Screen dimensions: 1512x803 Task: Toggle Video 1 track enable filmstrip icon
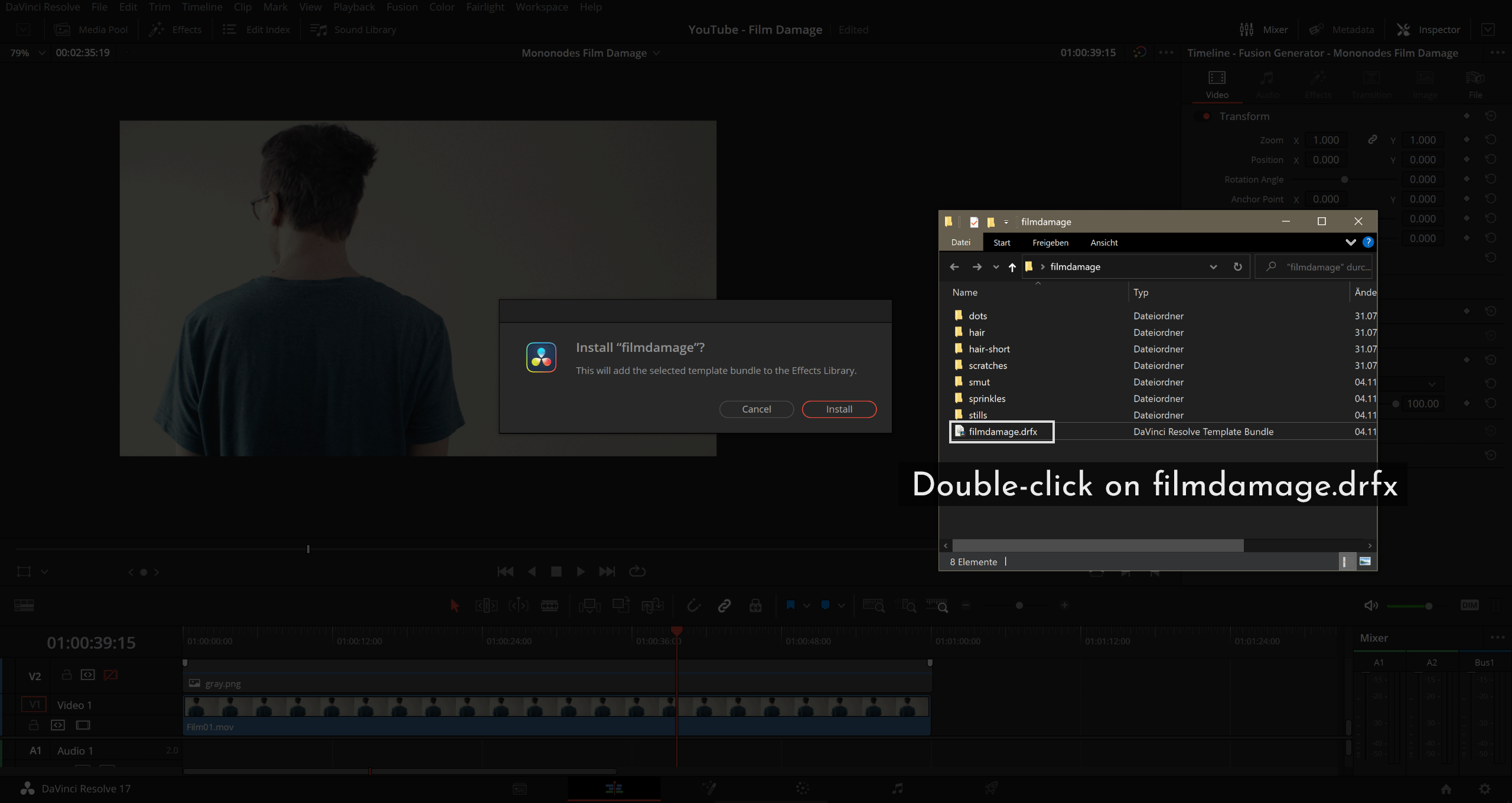click(x=83, y=725)
